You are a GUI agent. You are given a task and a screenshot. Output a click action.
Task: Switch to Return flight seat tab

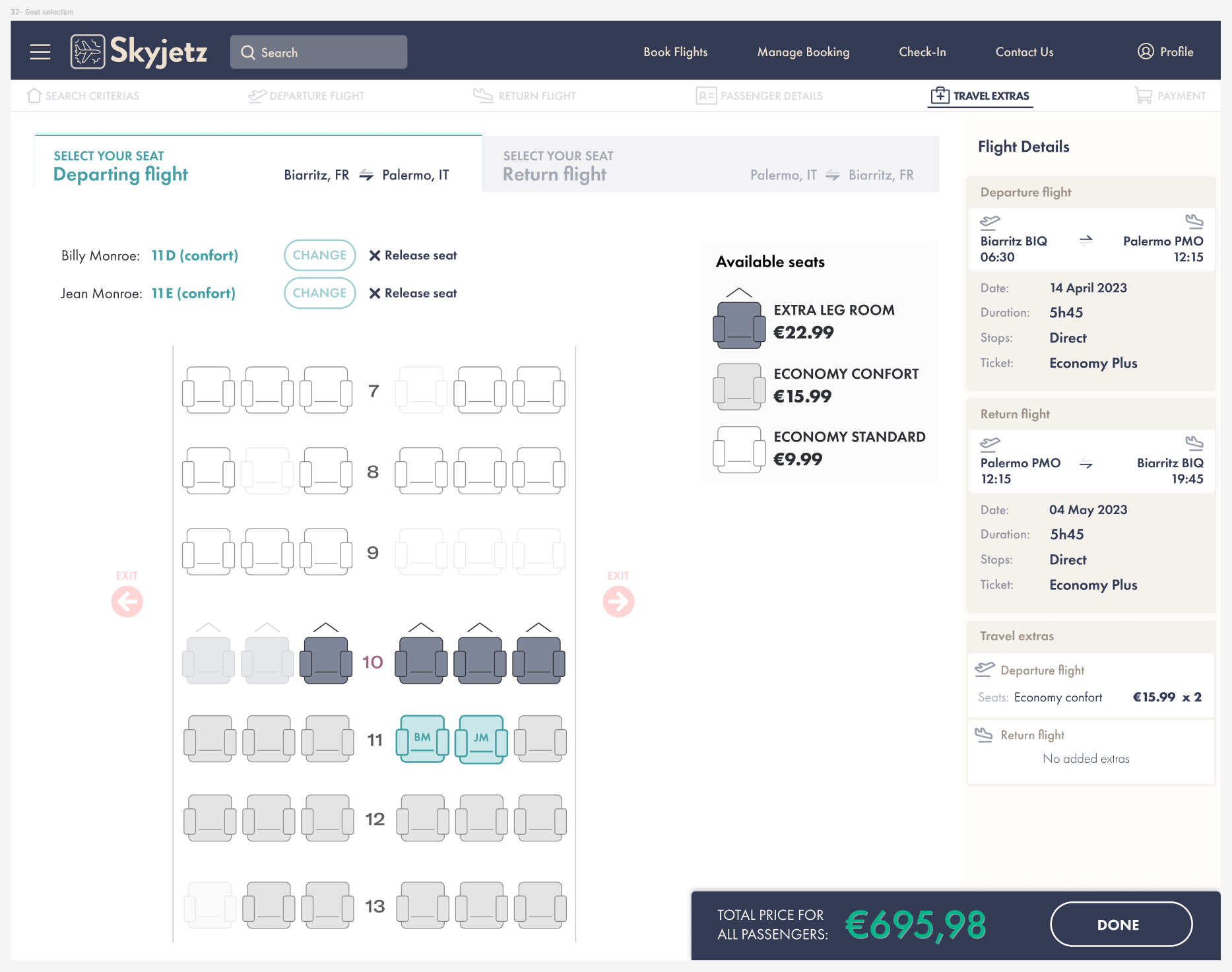pyautogui.click(x=711, y=164)
